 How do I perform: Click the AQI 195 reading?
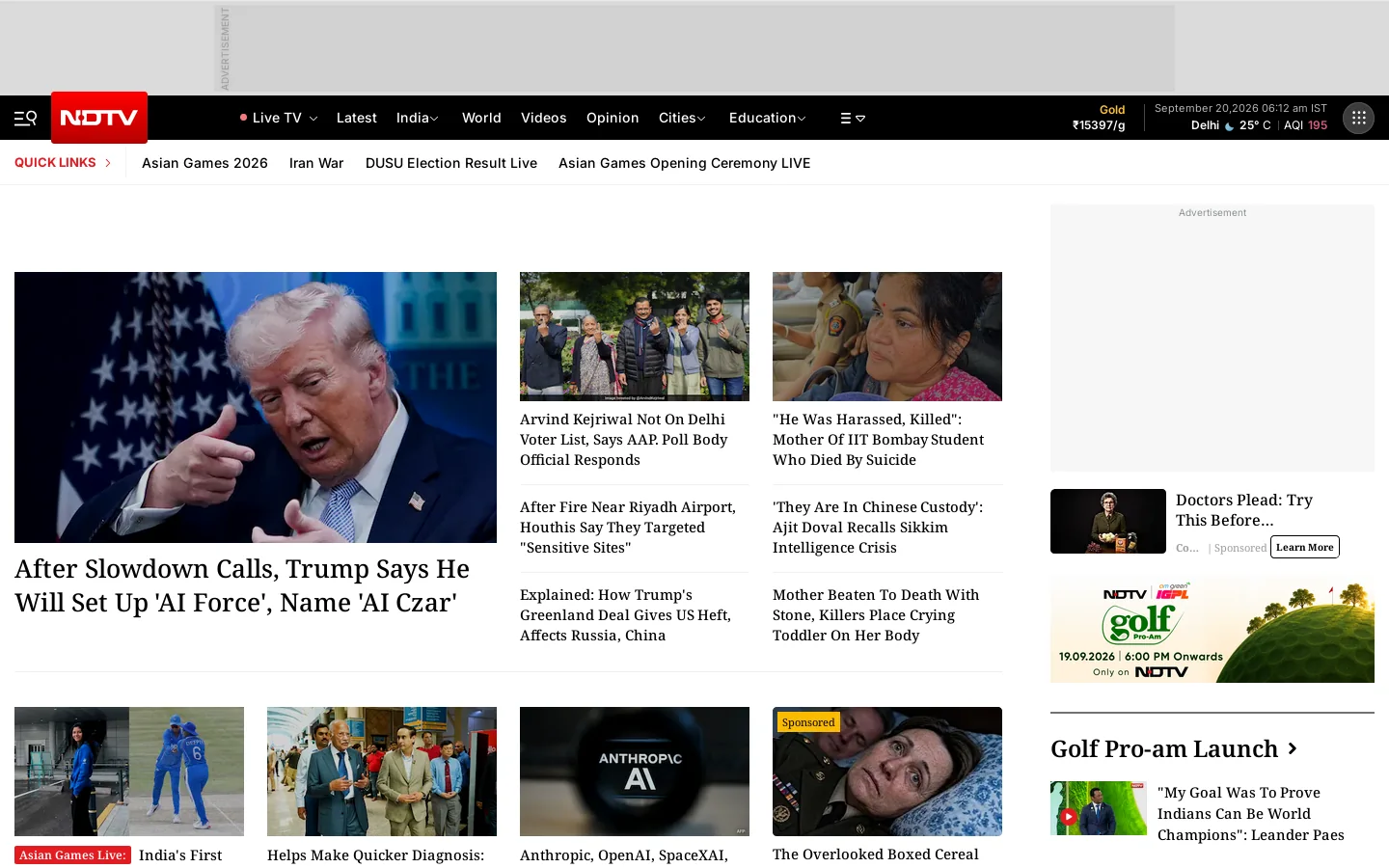(1305, 125)
